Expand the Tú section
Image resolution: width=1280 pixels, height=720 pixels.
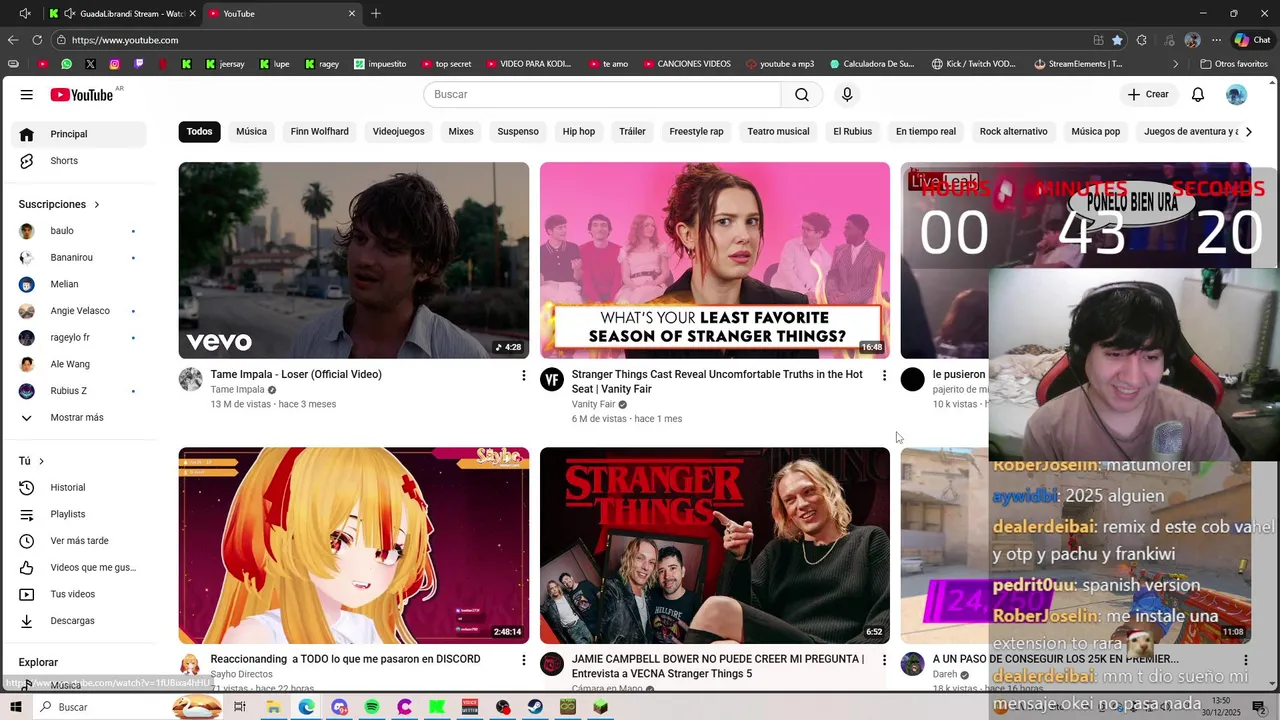[x=32, y=461]
